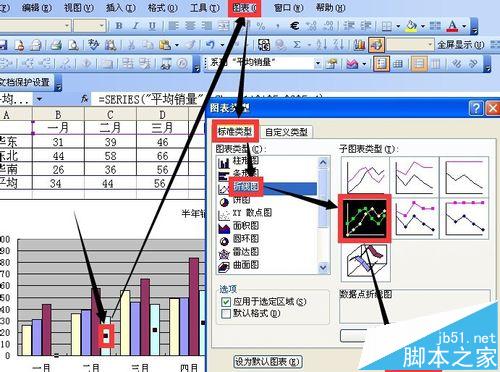The image size is (500, 372).
Task: Apply percent style to cells
Action: coord(261,26)
